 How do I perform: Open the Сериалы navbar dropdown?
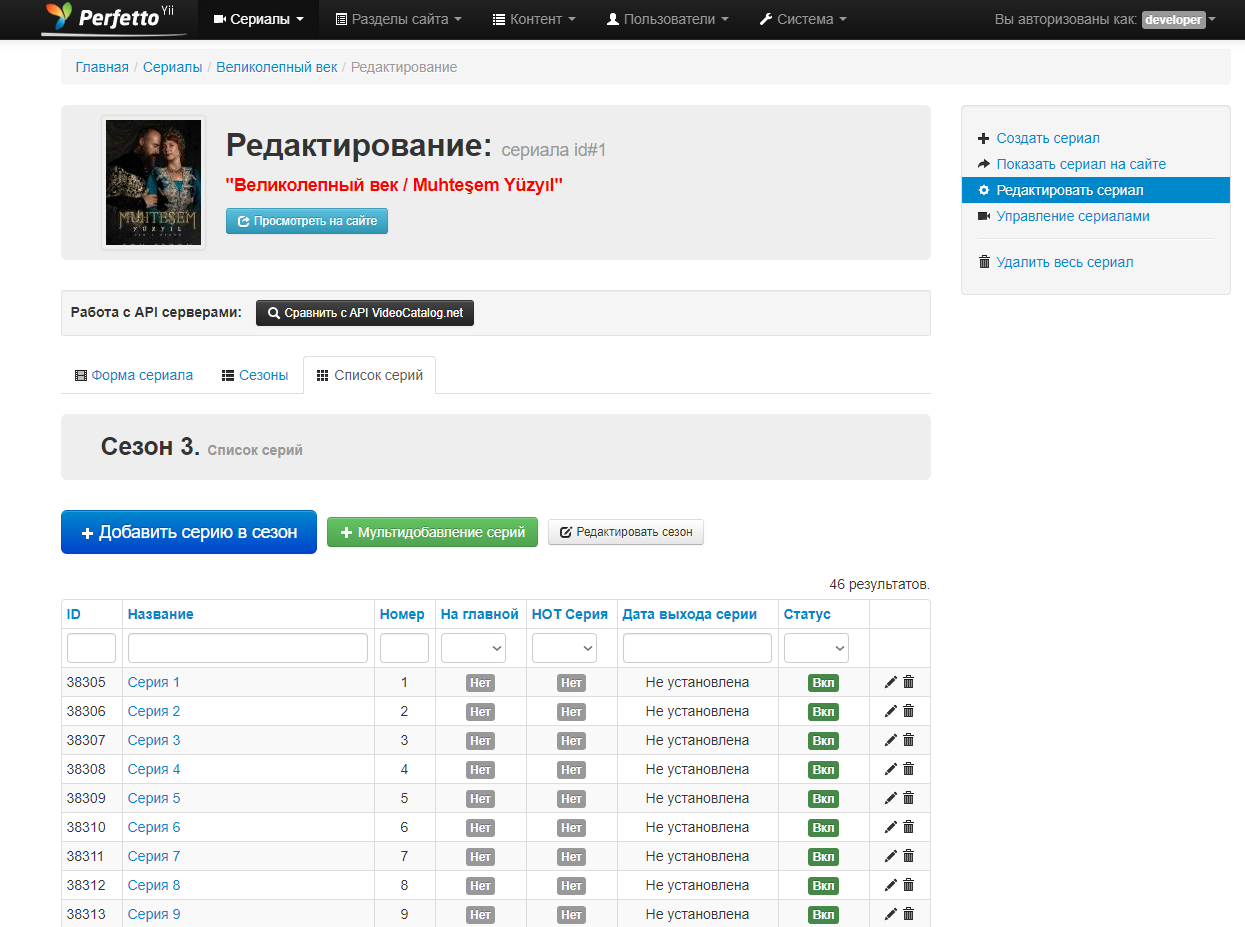[258, 19]
